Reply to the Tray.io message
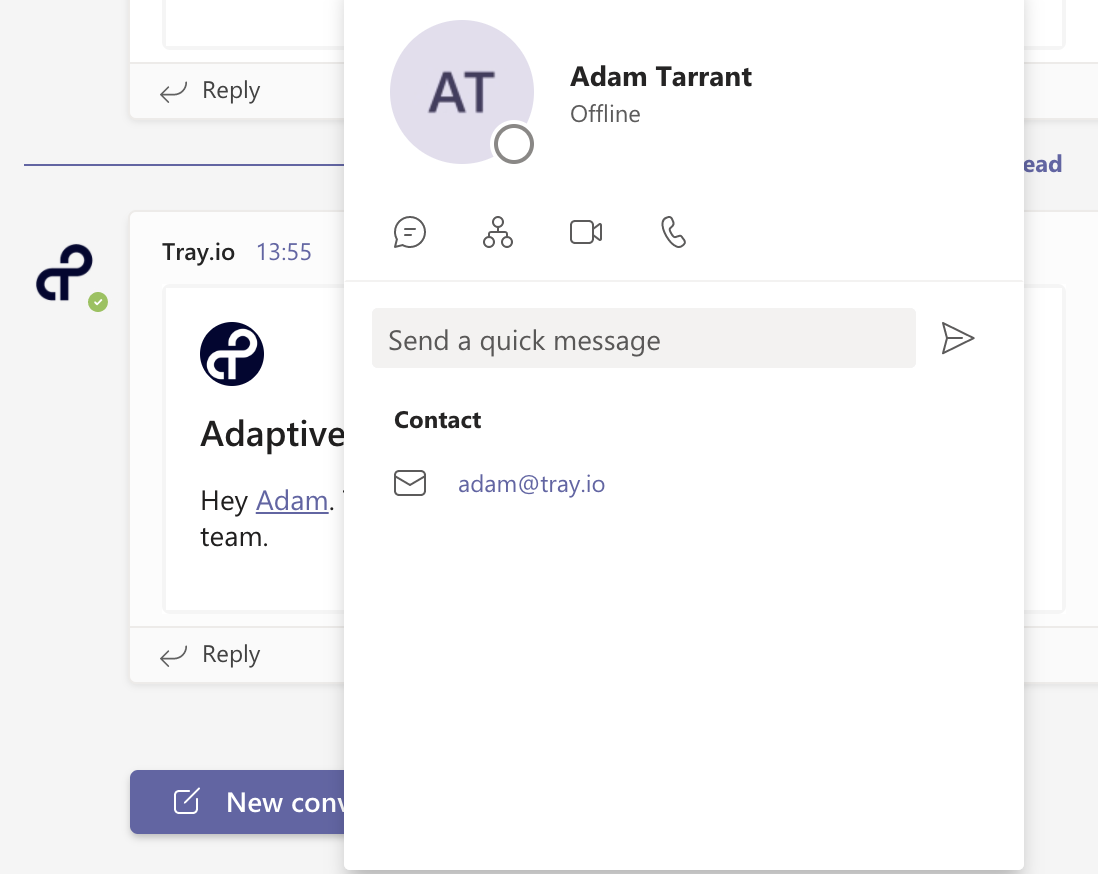 (231, 654)
